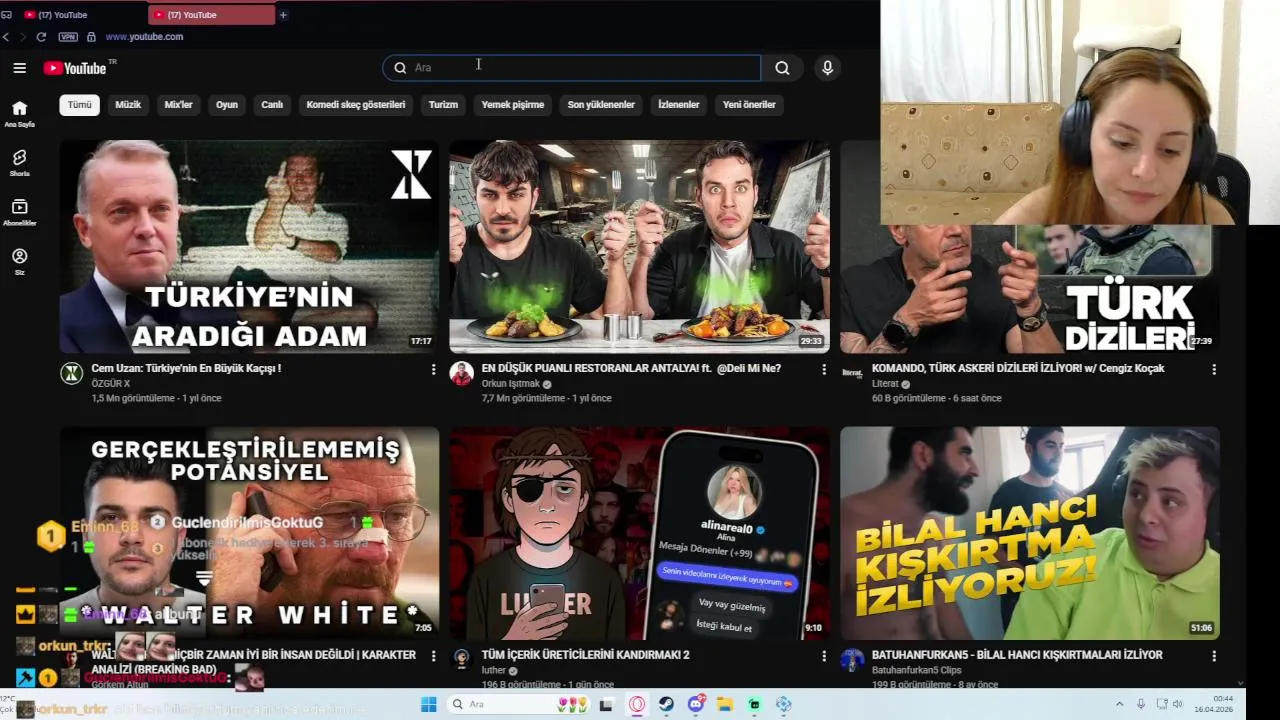The height and width of the screenshot is (720, 1280).
Task: Select the Oyun filter chip
Action: coord(227,105)
